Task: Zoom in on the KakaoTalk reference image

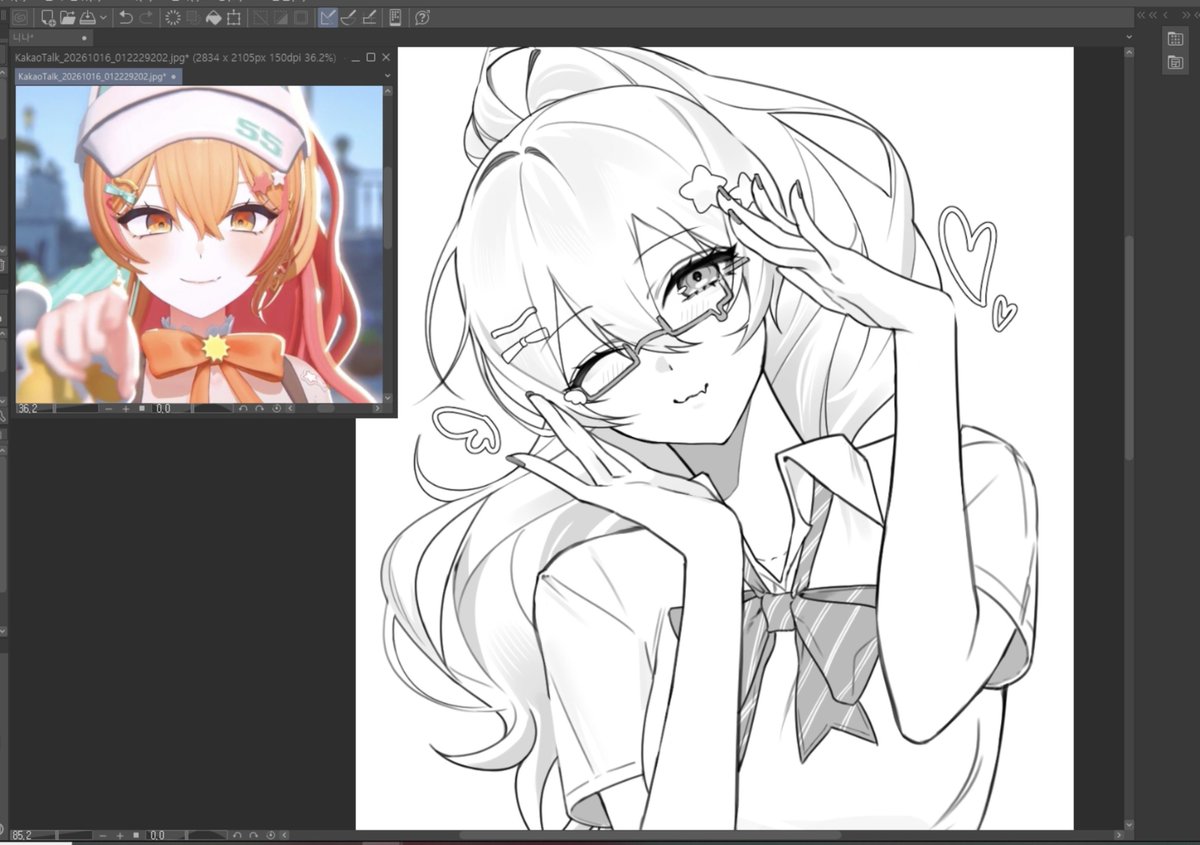Action: [126, 409]
